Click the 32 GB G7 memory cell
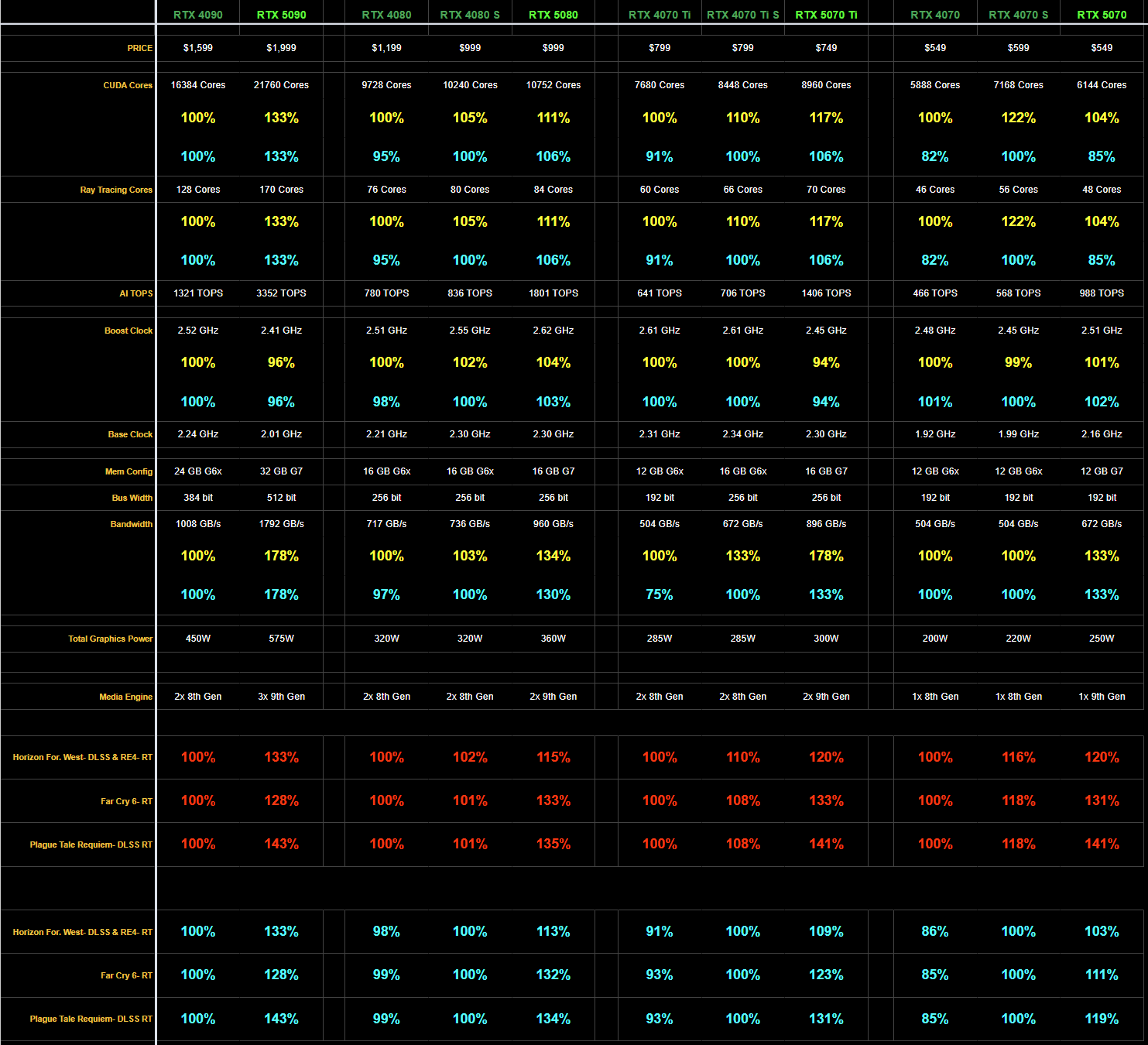 click(x=281, y=471)
